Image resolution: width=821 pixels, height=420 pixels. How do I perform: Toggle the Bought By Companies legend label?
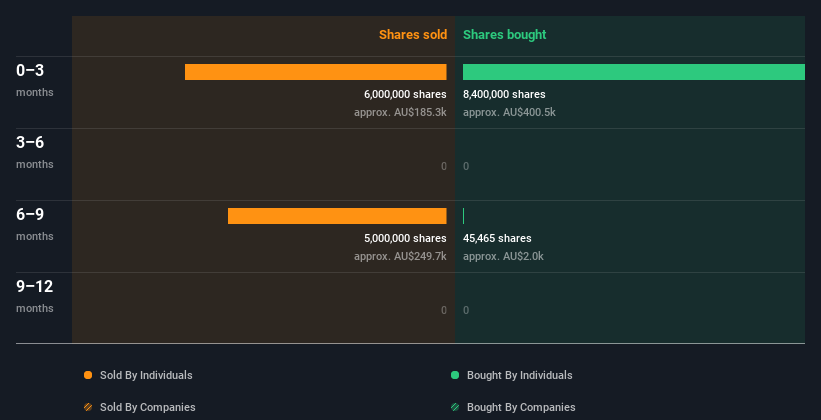point(521,407)
